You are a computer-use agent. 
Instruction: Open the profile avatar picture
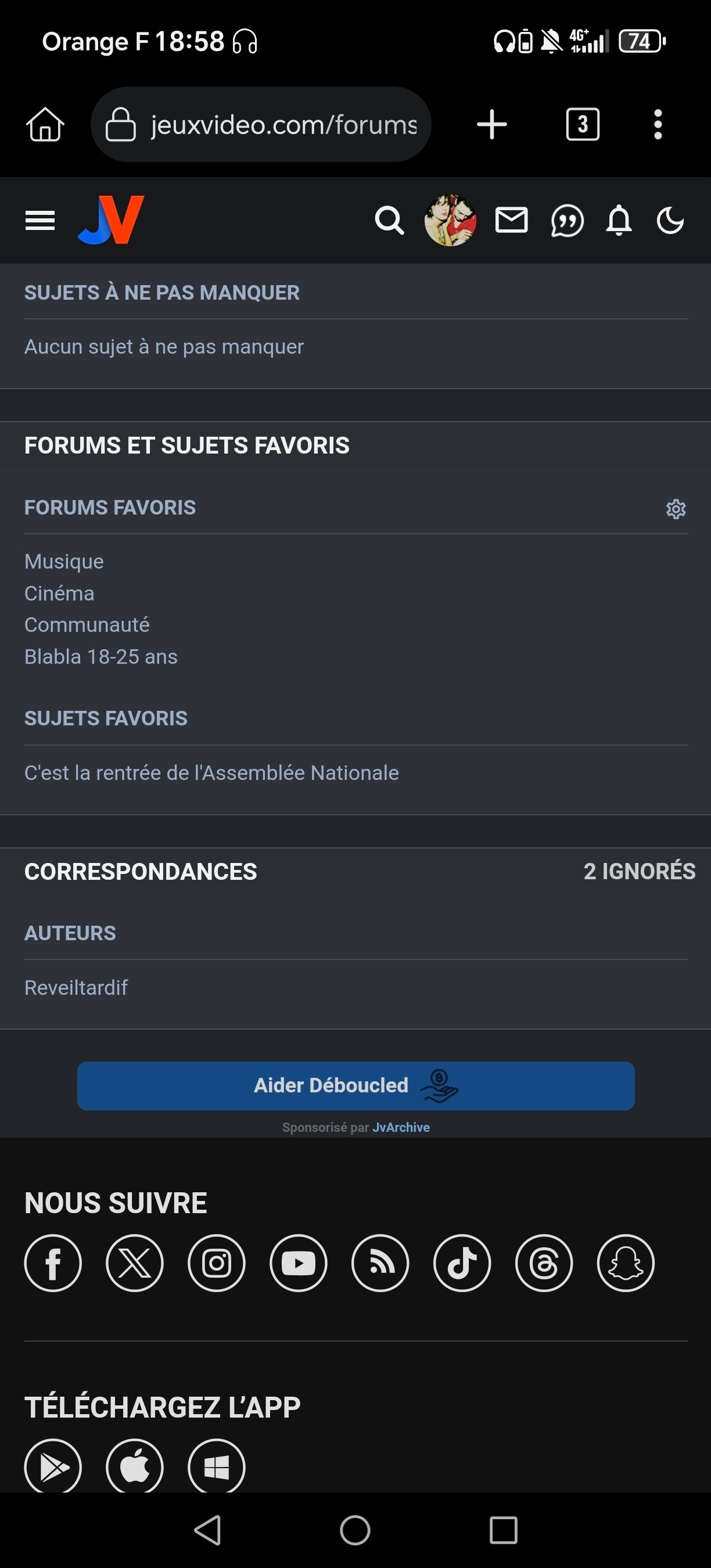pyautogui.click(x=450, y=220)
